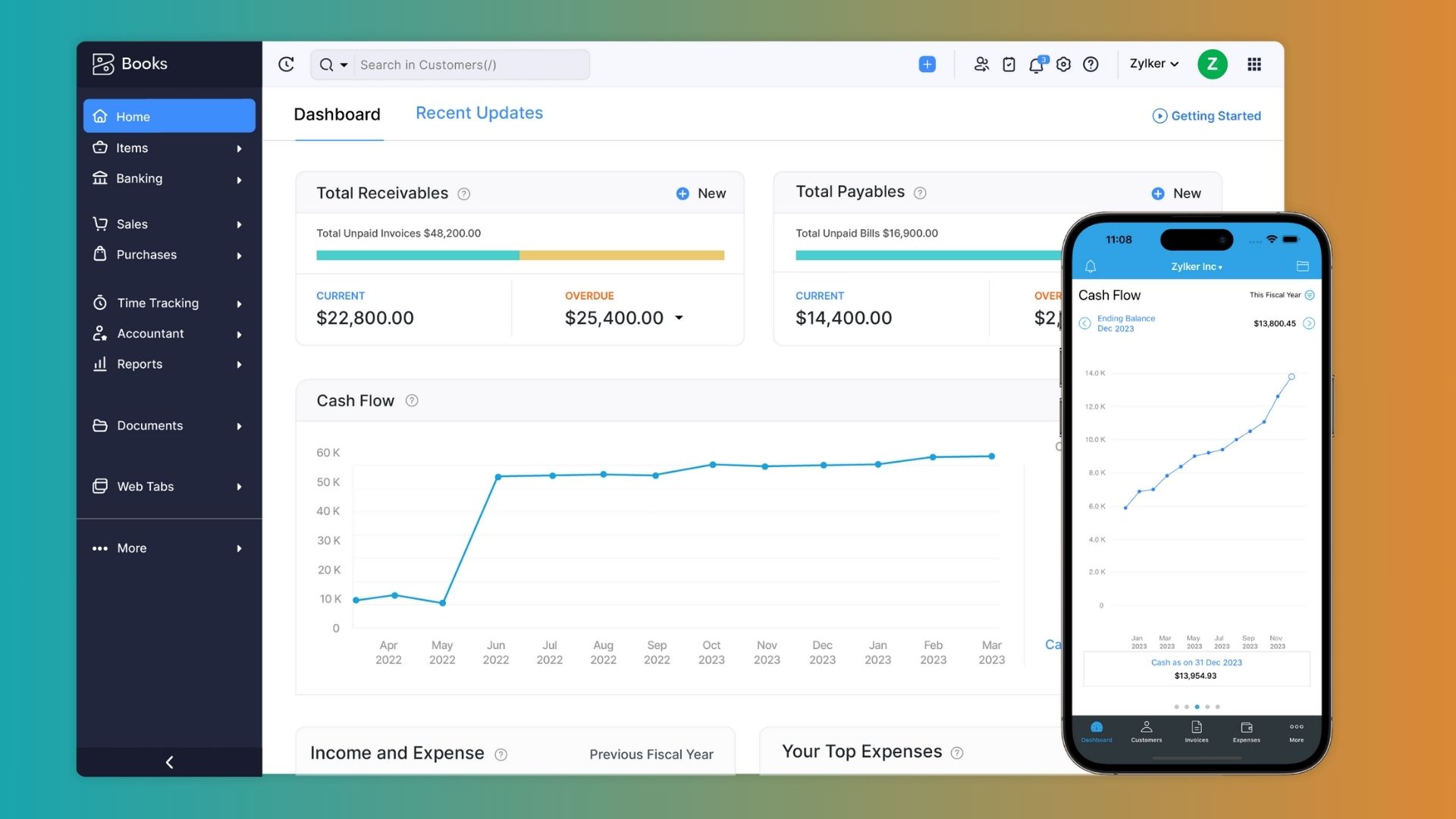Open the overdue $25,400.00 dropdown arrow
This screenshot has width=1456, height=819.
[679, 318]
